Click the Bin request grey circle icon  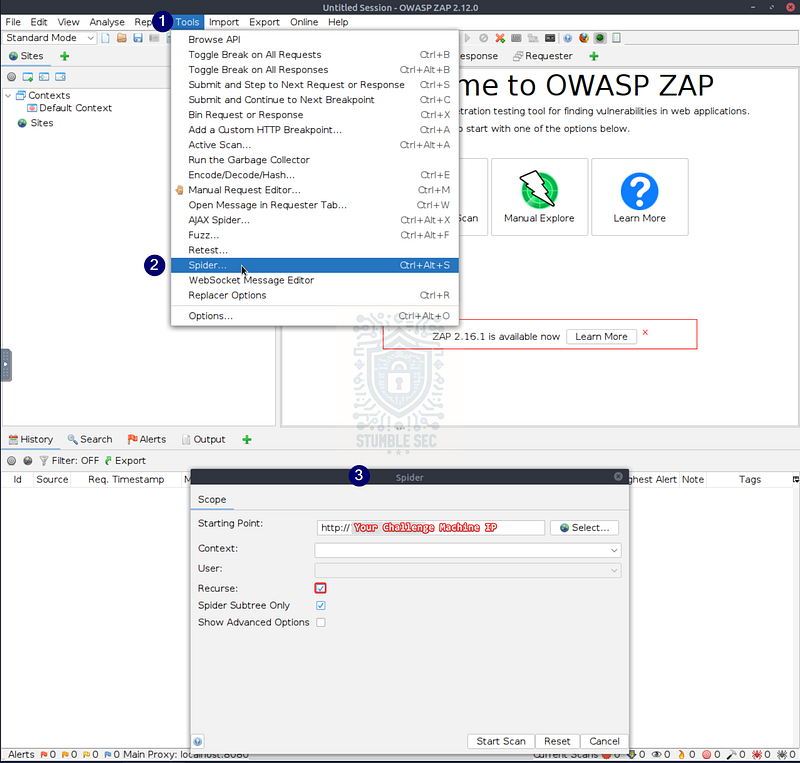484,38
